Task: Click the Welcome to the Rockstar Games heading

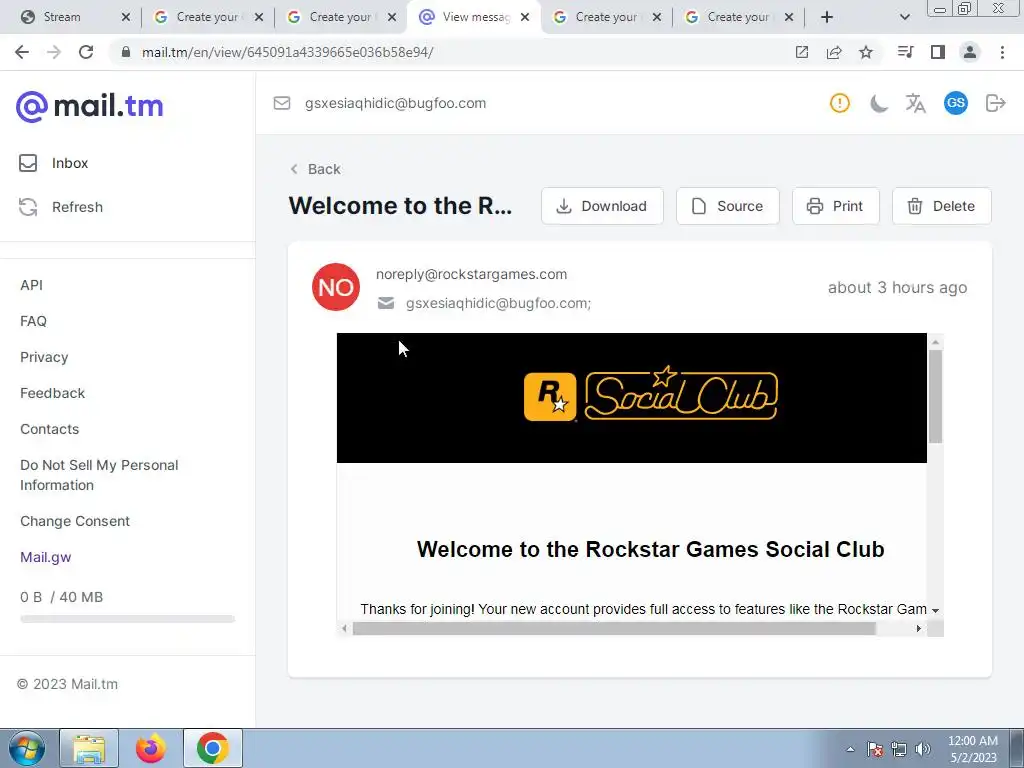Action: pyautogui.click(x=650, y=549)
